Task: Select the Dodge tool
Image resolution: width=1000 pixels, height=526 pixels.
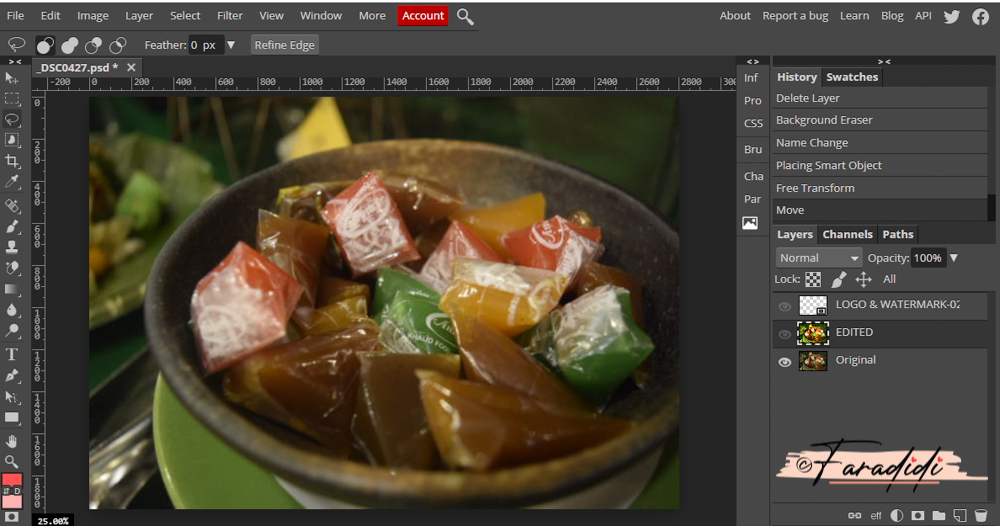Action: [11, 330]
